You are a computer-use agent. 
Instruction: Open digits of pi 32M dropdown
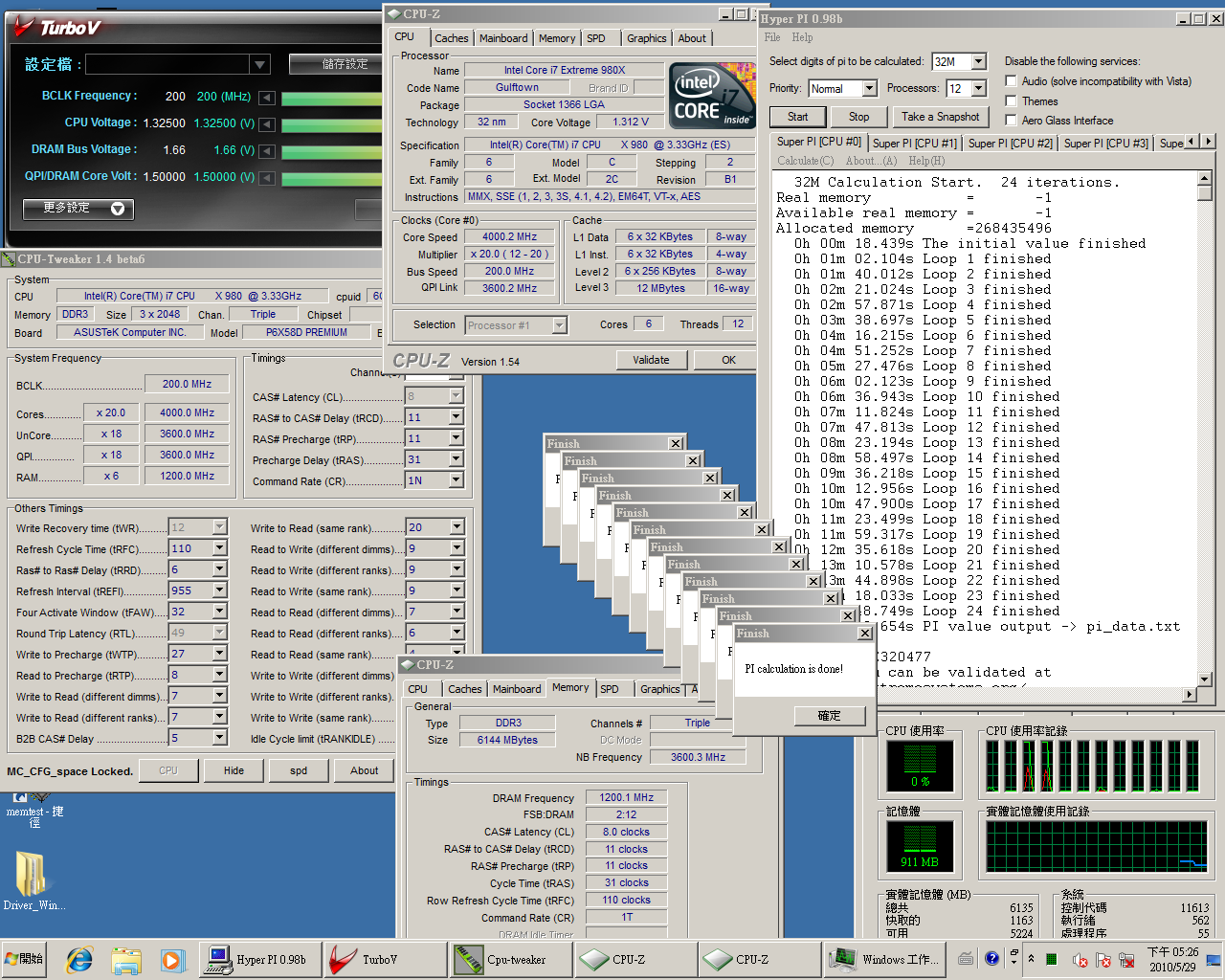click(x=978, y=61)
